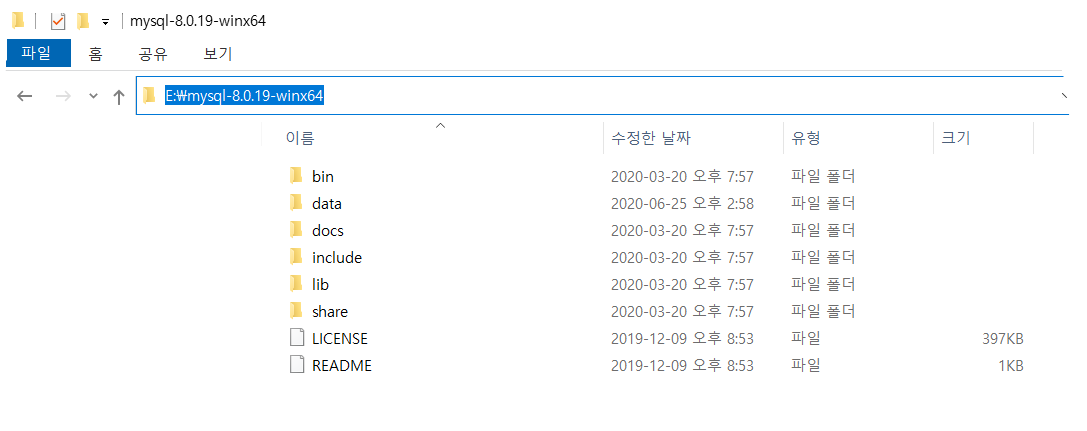Switch to the 보기 tab
1087x431 pixels.
pos(218,53)
